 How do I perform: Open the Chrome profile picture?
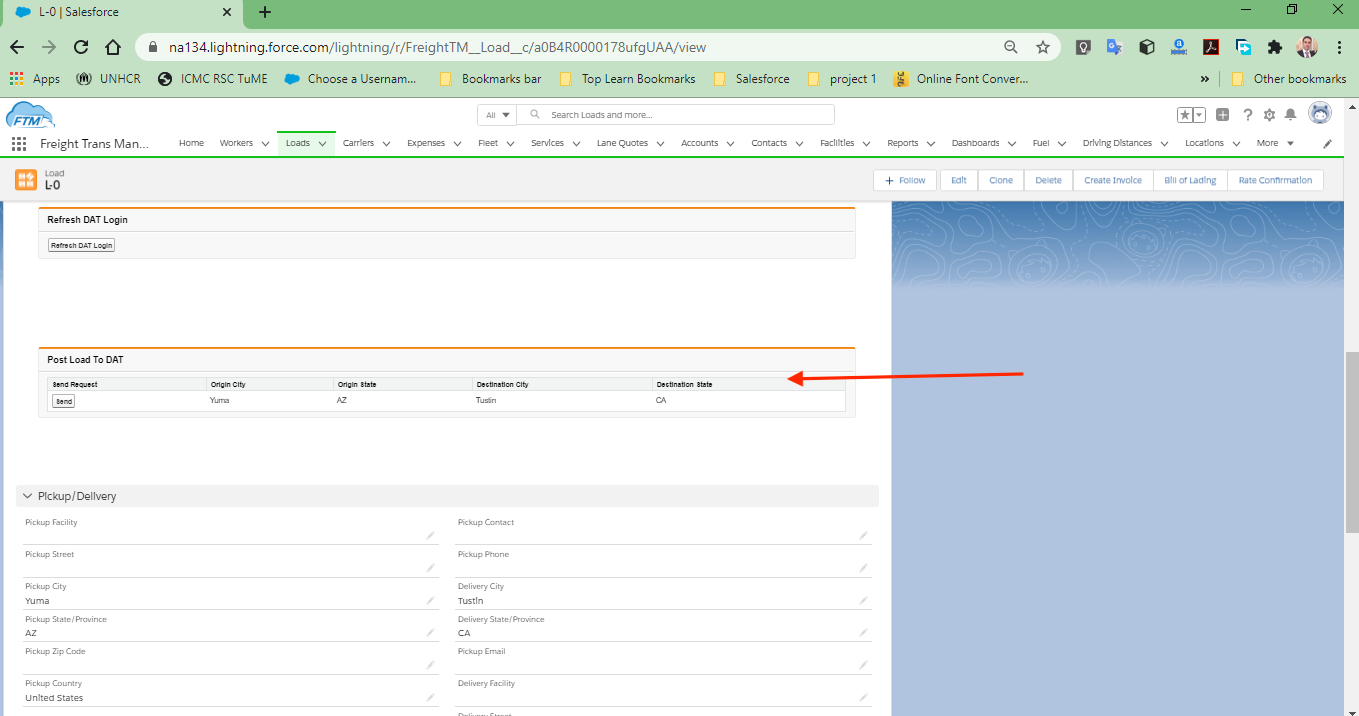(x=1307, y=47)
